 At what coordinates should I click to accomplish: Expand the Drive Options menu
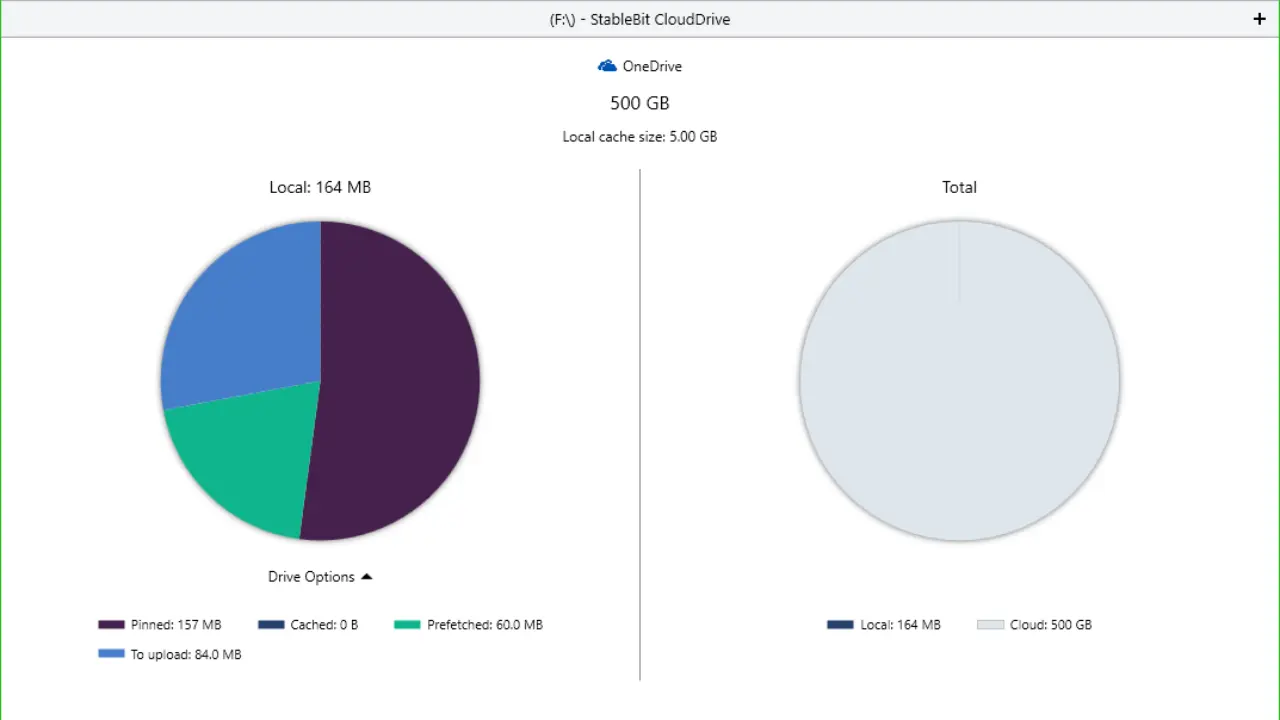point(320,577)
